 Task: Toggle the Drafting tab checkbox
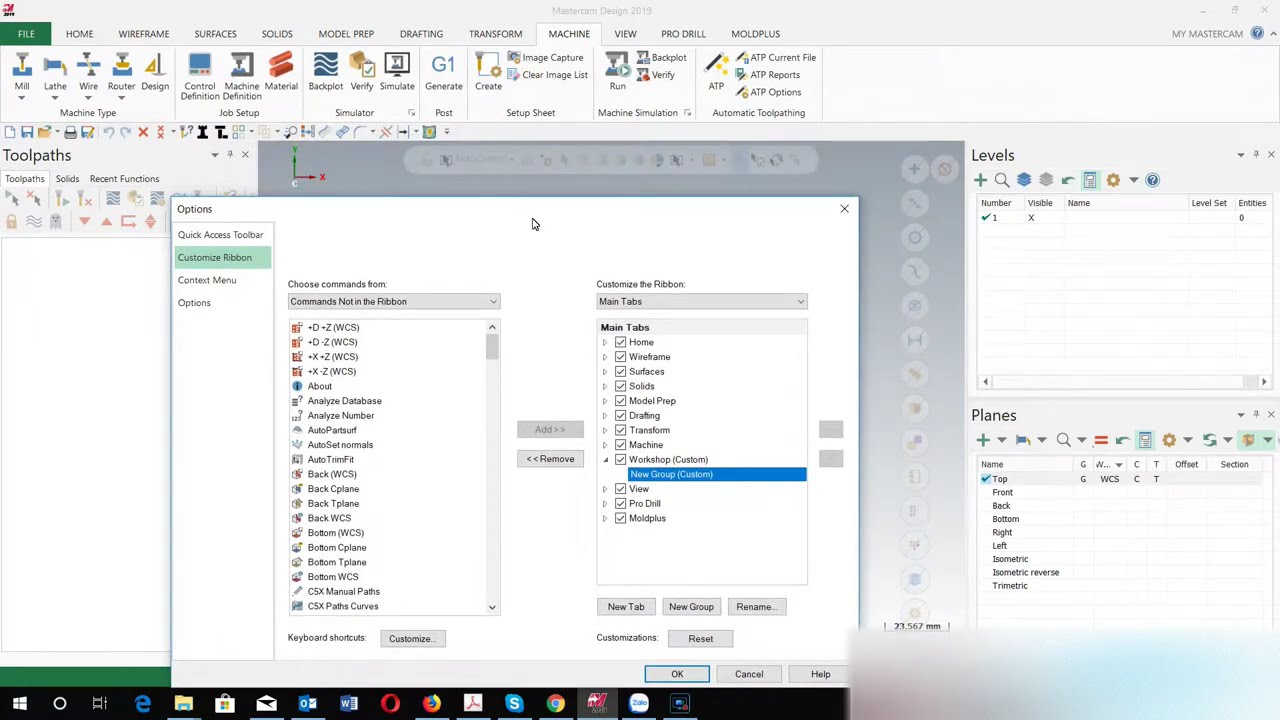coord(620,416)
